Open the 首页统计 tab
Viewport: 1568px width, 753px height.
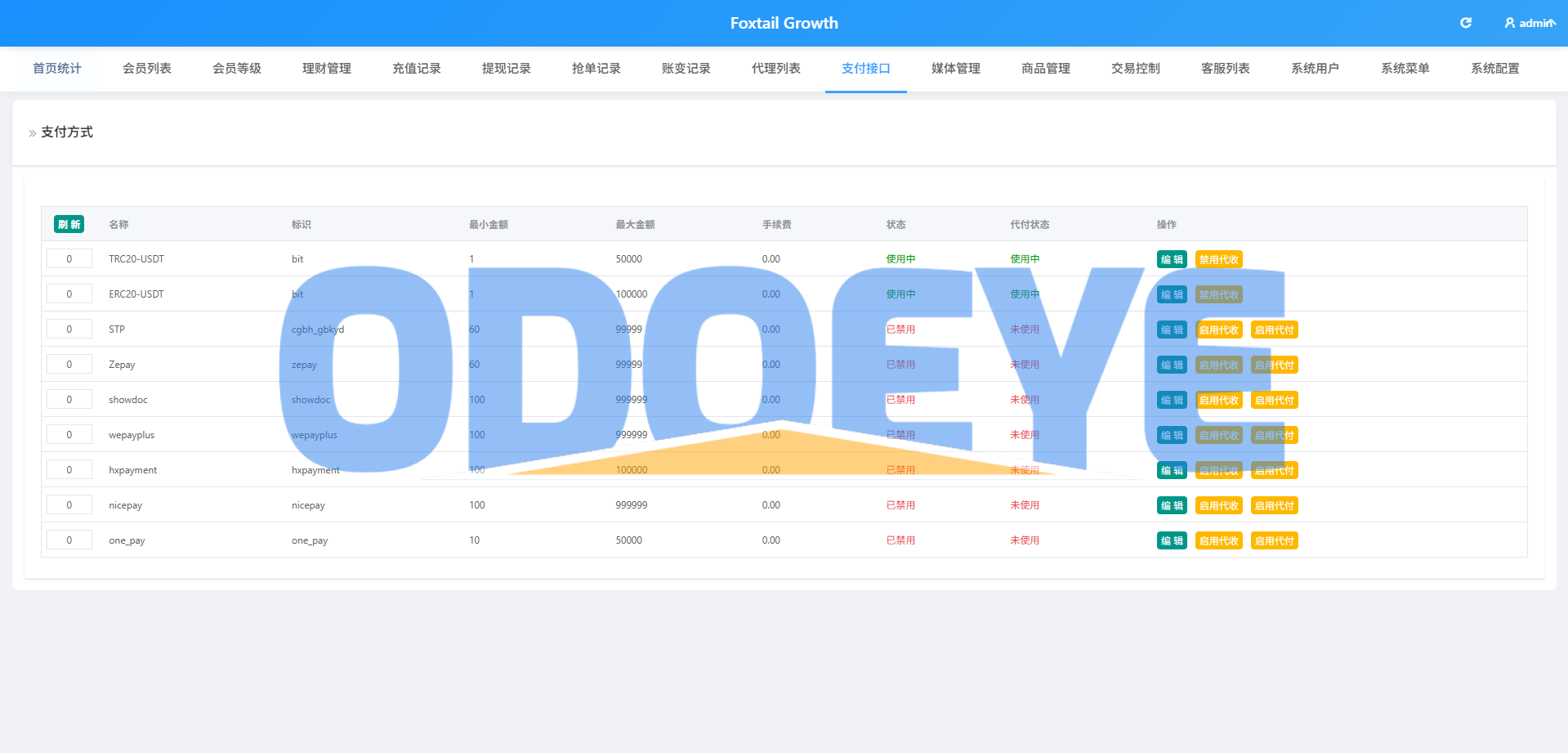tap(57, 69)
